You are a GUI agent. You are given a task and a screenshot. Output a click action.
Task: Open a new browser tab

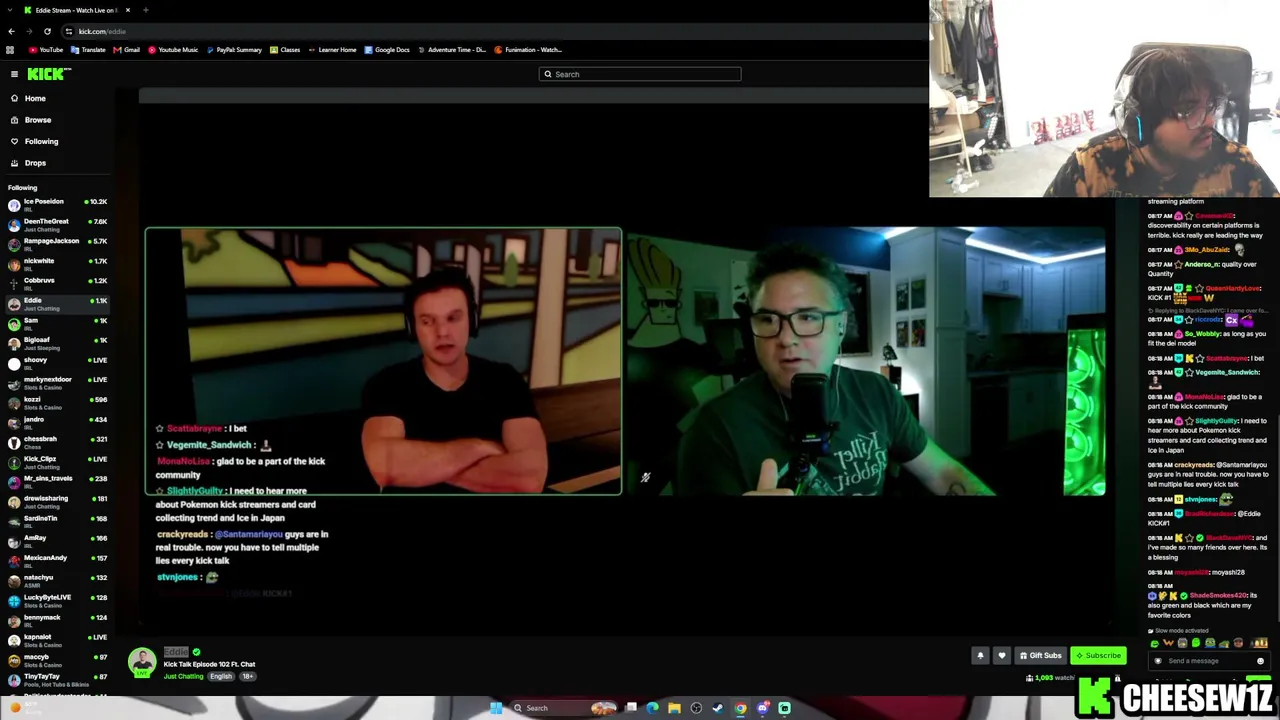tap(145, 10)
